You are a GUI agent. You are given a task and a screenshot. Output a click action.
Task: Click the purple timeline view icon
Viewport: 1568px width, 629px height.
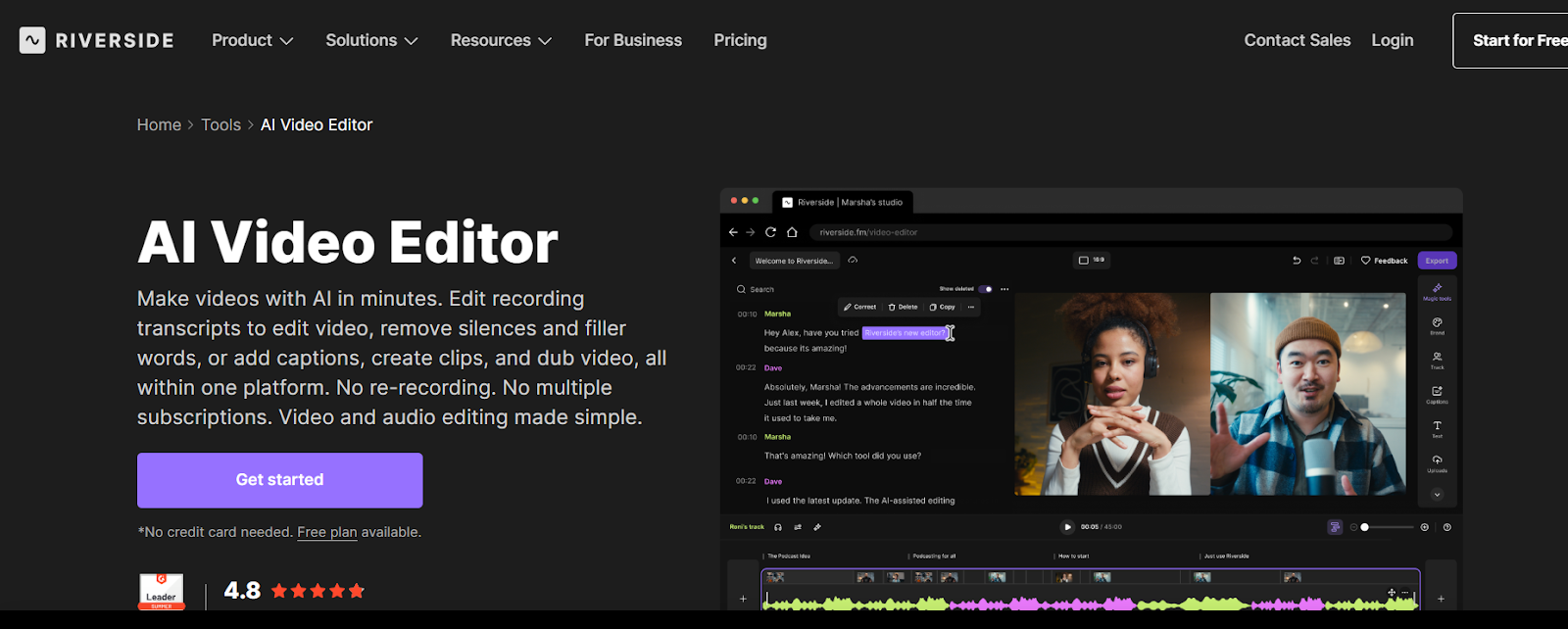click(1335, 527)
